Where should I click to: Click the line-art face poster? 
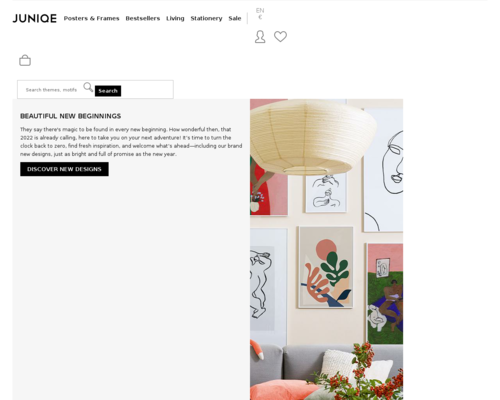(383, 170)
